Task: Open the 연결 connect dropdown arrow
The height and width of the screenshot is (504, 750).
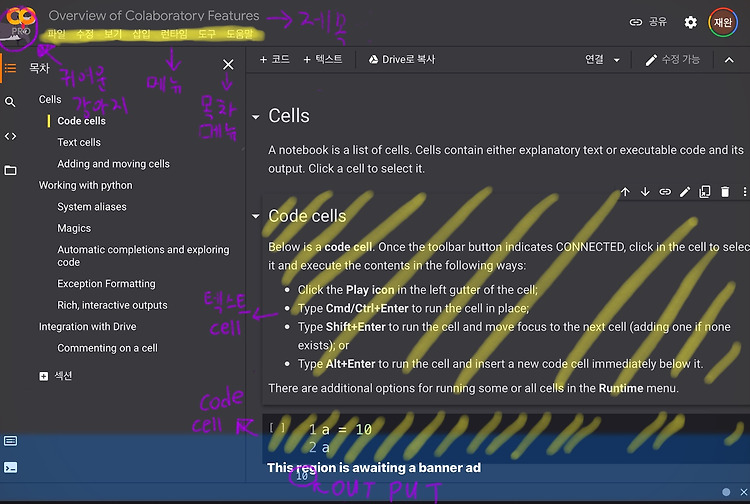Action: (x=617, y=60)
